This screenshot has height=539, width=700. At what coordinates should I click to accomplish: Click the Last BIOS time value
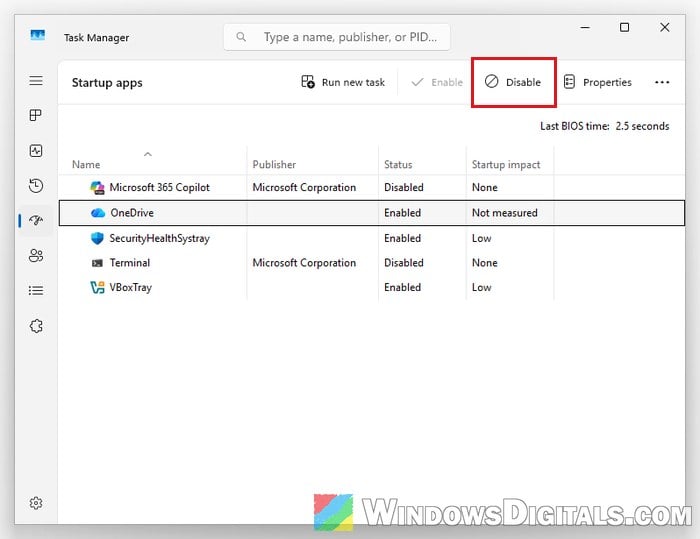tap(642, 126)
